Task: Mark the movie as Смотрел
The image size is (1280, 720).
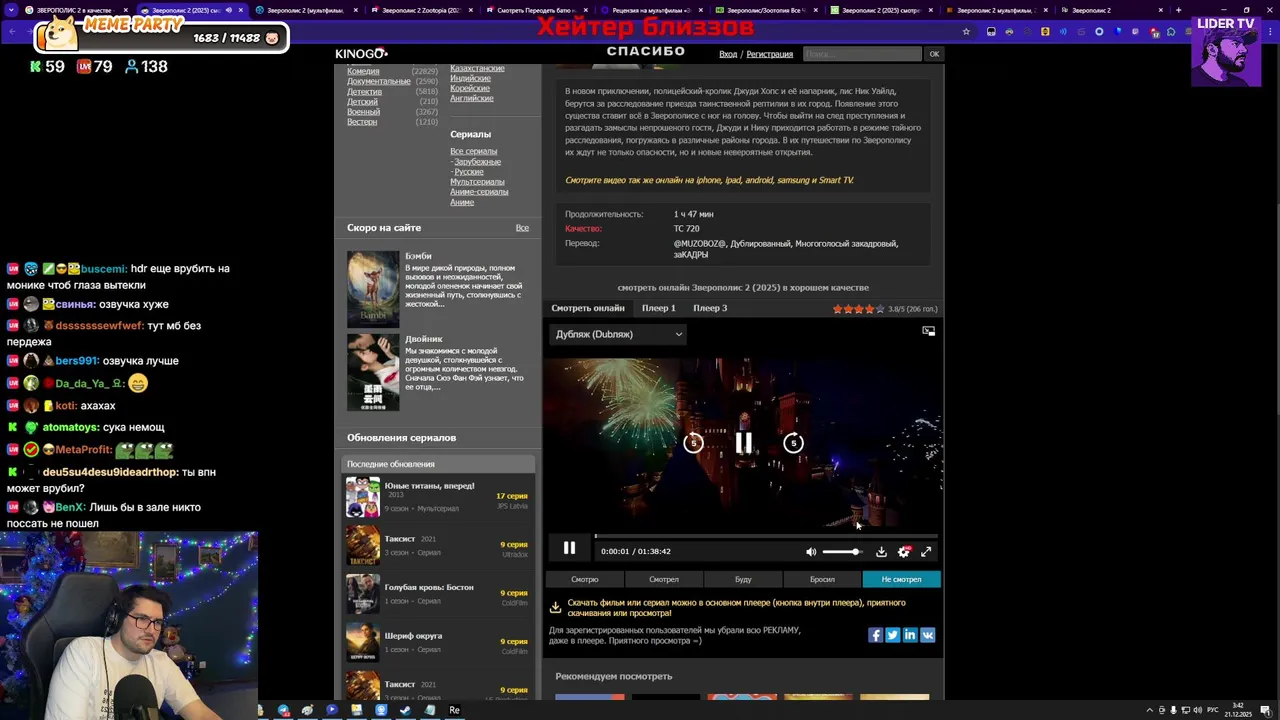Action: [664, 579]
